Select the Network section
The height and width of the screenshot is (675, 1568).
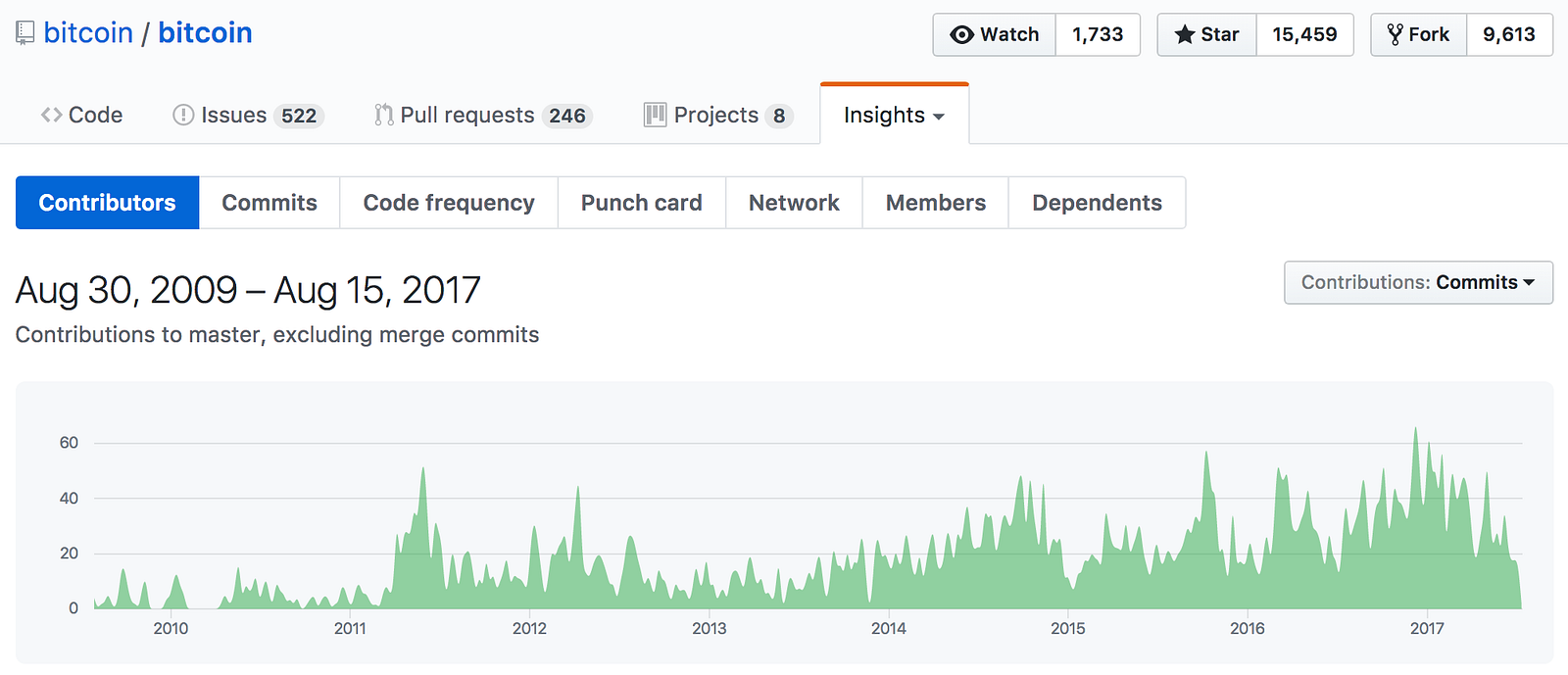(794, 203)
